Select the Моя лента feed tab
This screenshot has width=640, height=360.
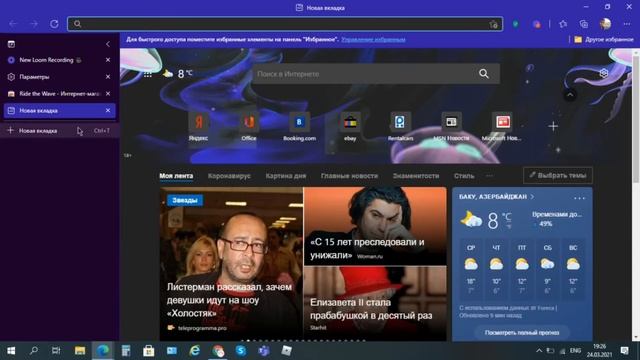point(176,176)
